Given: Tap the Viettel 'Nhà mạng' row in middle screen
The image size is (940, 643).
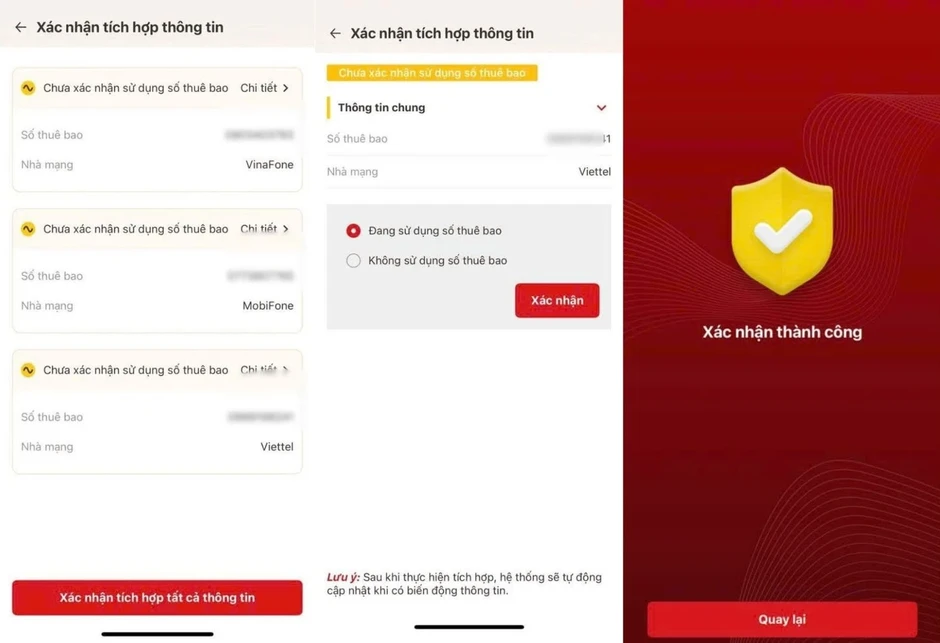Looking at the screenshot, I should [x=469, y=172].
